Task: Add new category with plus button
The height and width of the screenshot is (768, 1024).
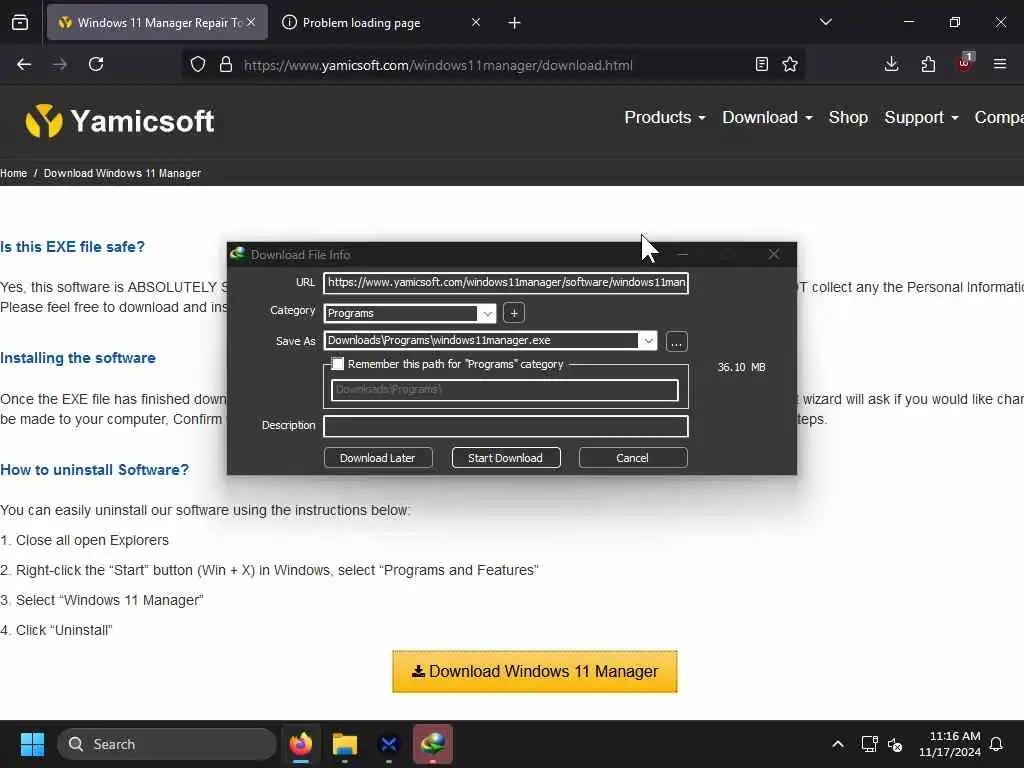Action: 514,313
